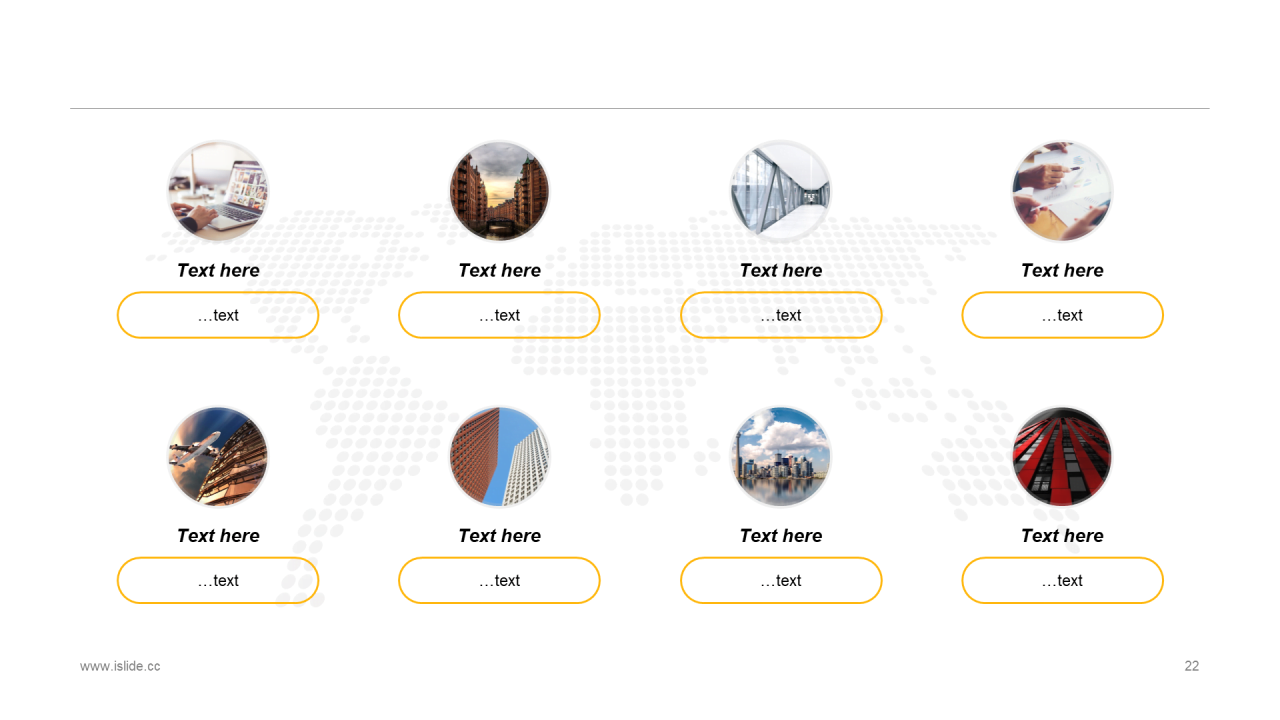Select the glass corridor circular photo
The height and width of the screenshot is (720, 1280).
(x=781, y=191)
